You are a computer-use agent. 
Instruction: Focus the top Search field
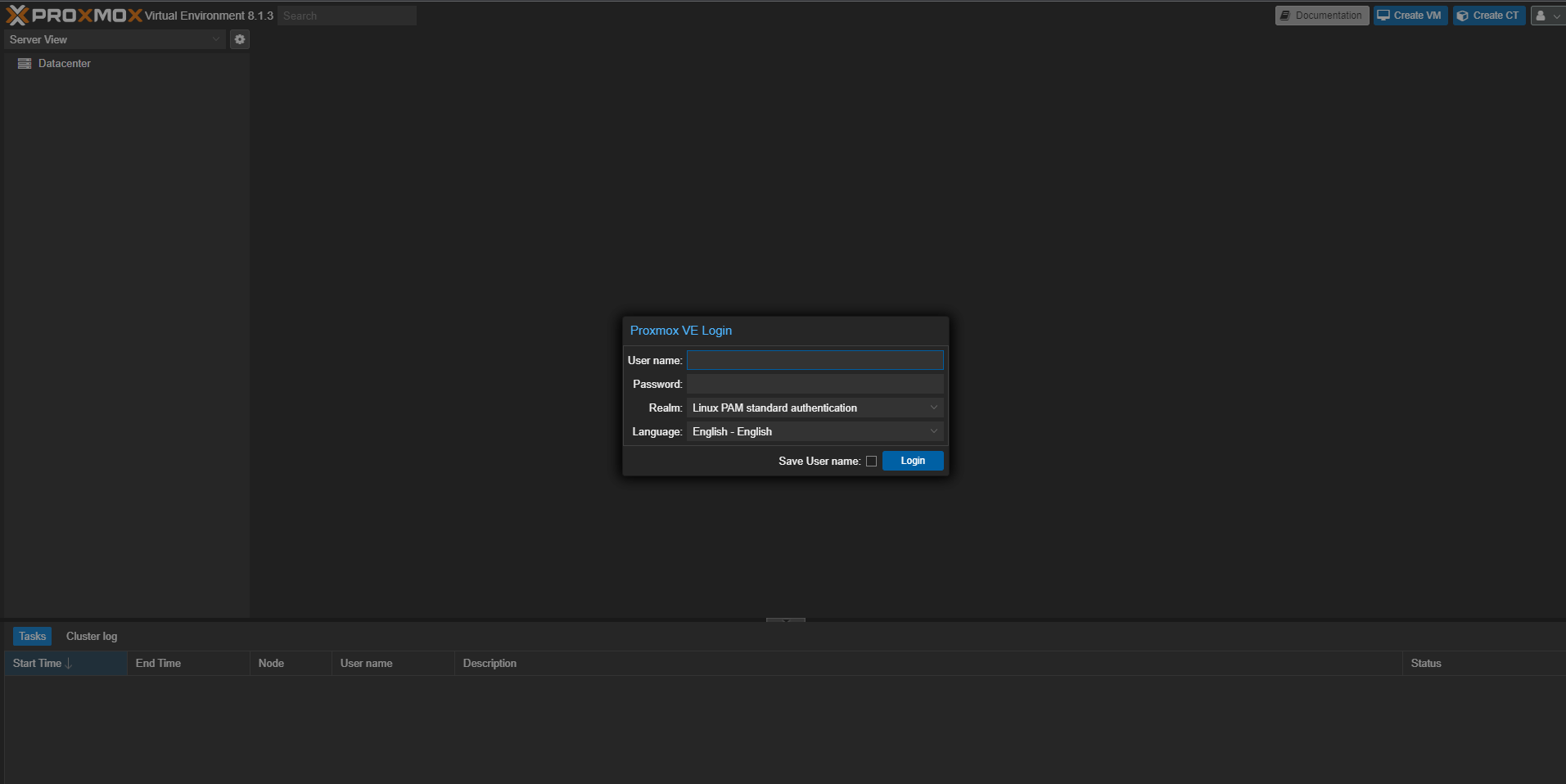click(347, 16)
